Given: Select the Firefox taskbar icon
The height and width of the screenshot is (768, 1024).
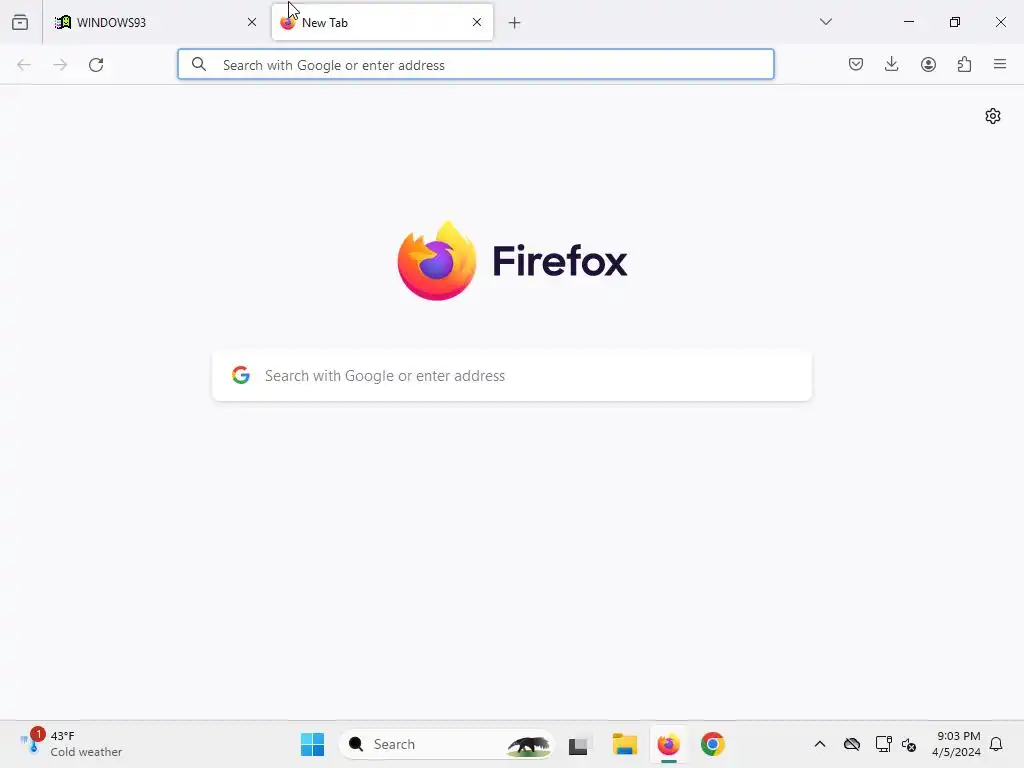Looking at the screenshot, I should (x=669, y=744).
